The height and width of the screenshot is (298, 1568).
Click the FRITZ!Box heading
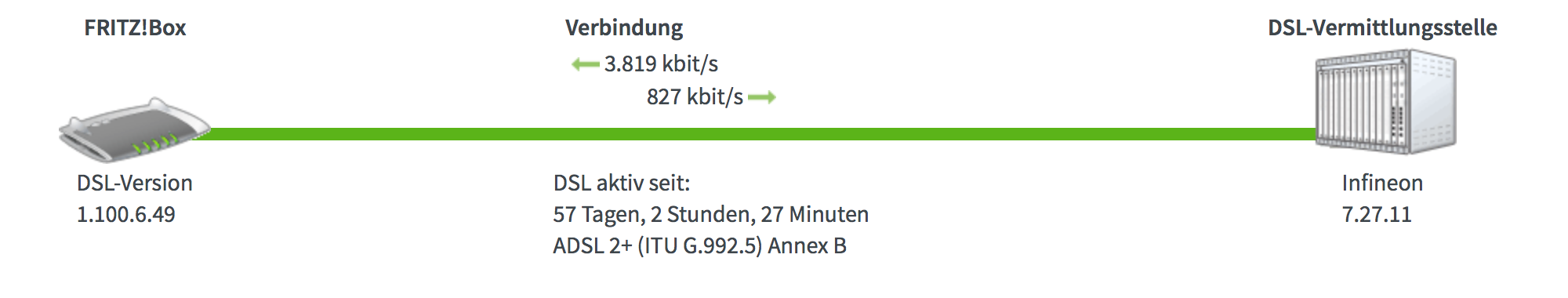(135, 27)
